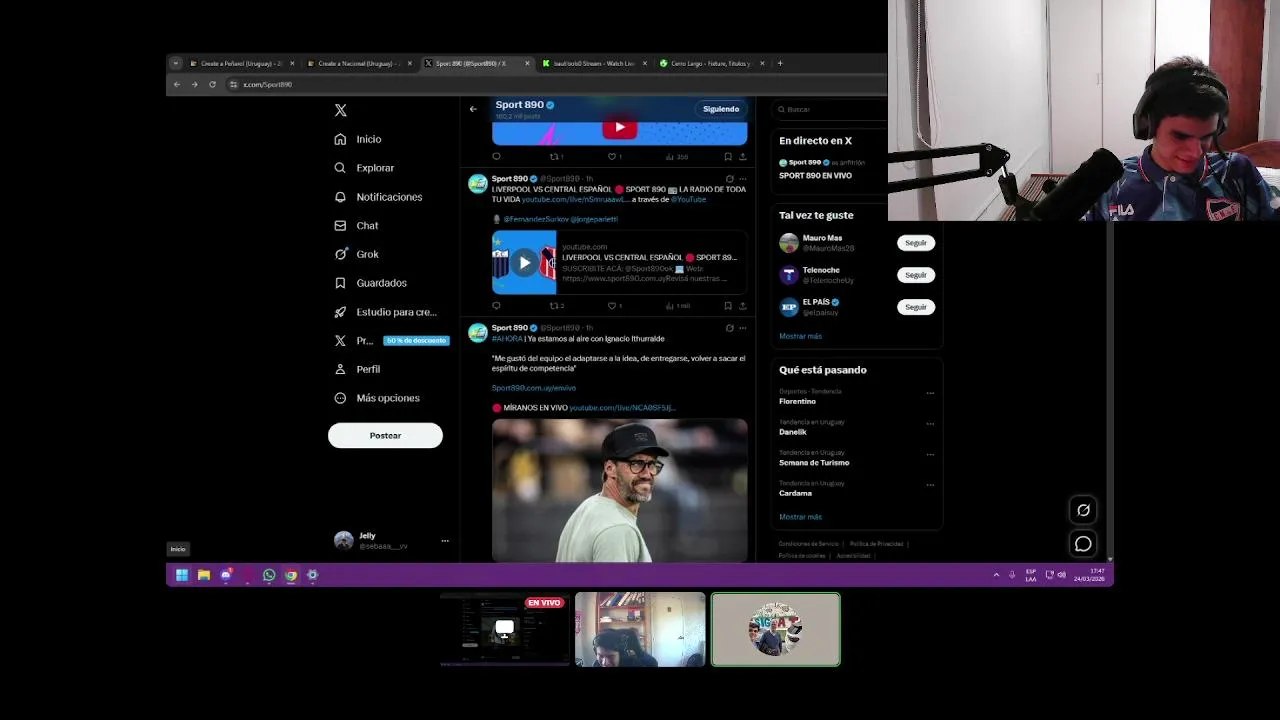Open Perfil in the sidebar
The height and width of the screenshot is (720, 1280).
(x=357, y=369)
